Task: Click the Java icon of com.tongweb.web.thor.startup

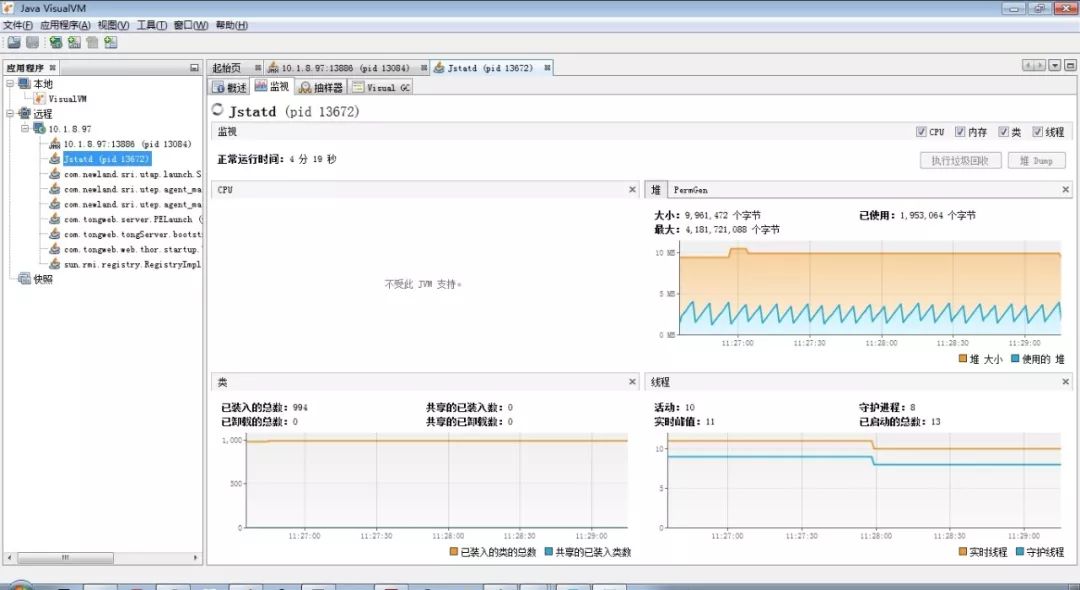Action: pos(54,249)
